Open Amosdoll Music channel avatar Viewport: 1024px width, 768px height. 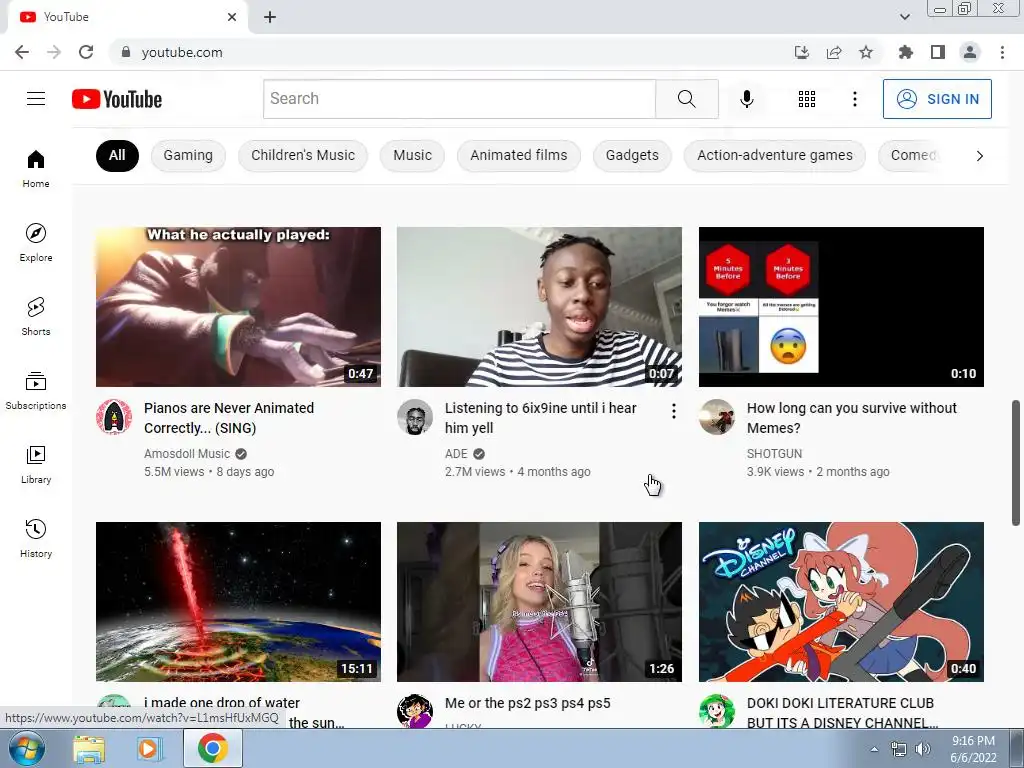[x=114, y=417]
